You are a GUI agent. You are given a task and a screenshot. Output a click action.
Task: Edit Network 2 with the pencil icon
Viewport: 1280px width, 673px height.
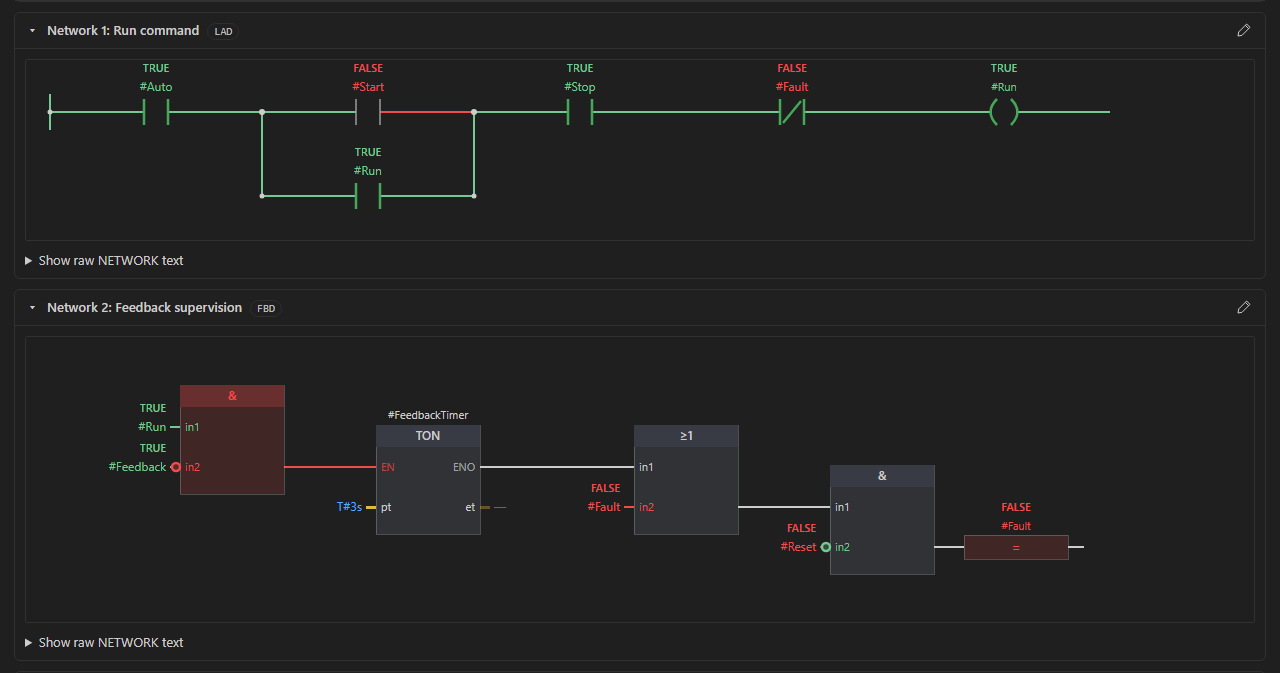[1243, 307]
